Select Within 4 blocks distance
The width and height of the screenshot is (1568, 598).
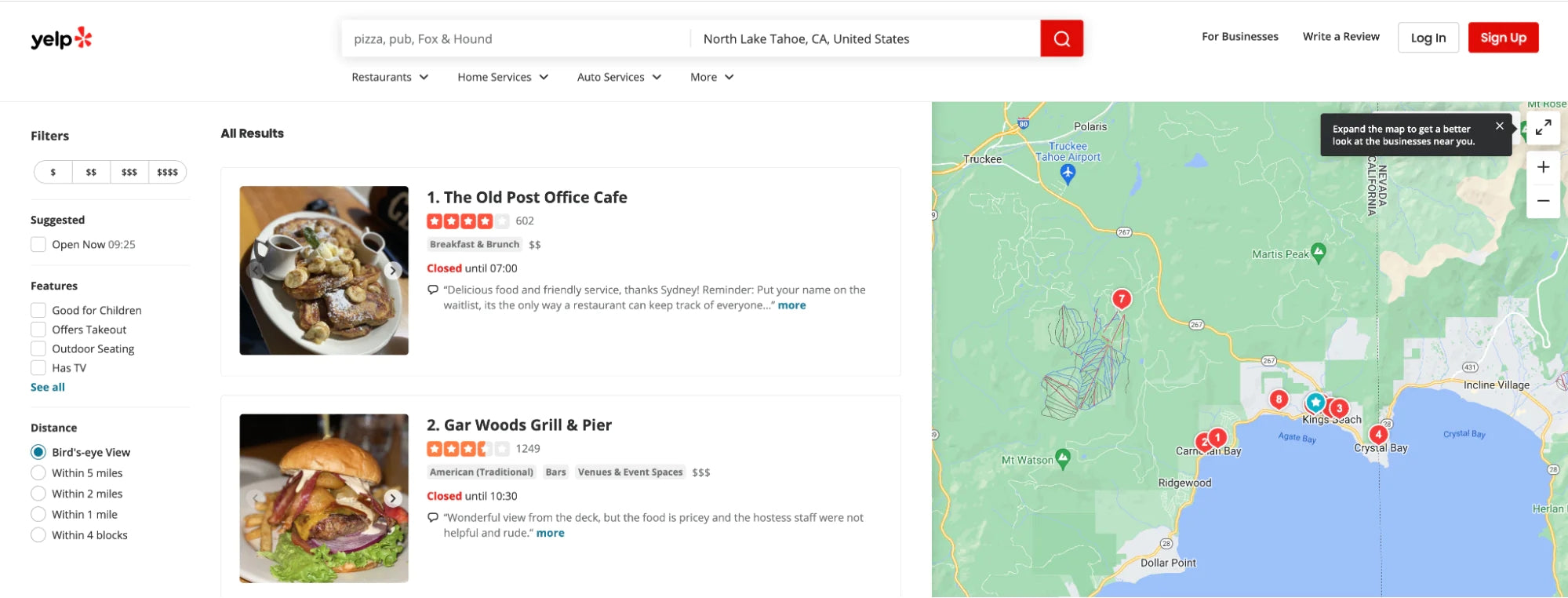click(38, 535)
